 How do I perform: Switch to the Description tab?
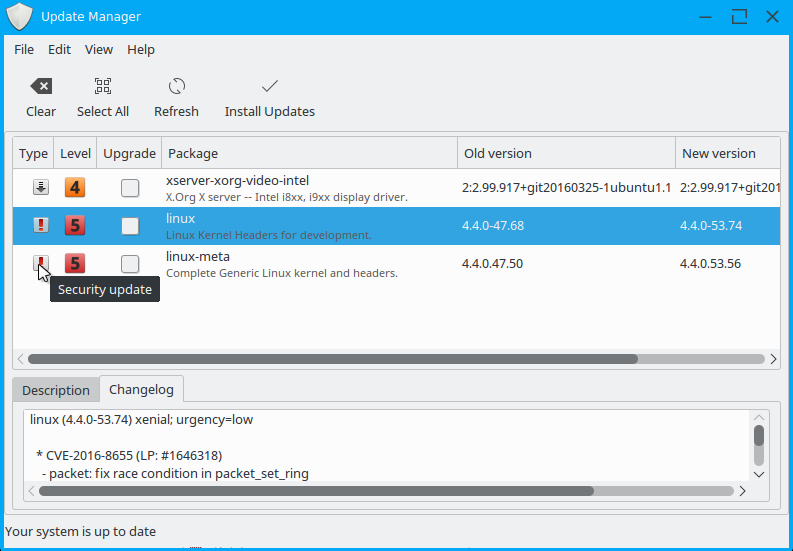pos(56,390)
